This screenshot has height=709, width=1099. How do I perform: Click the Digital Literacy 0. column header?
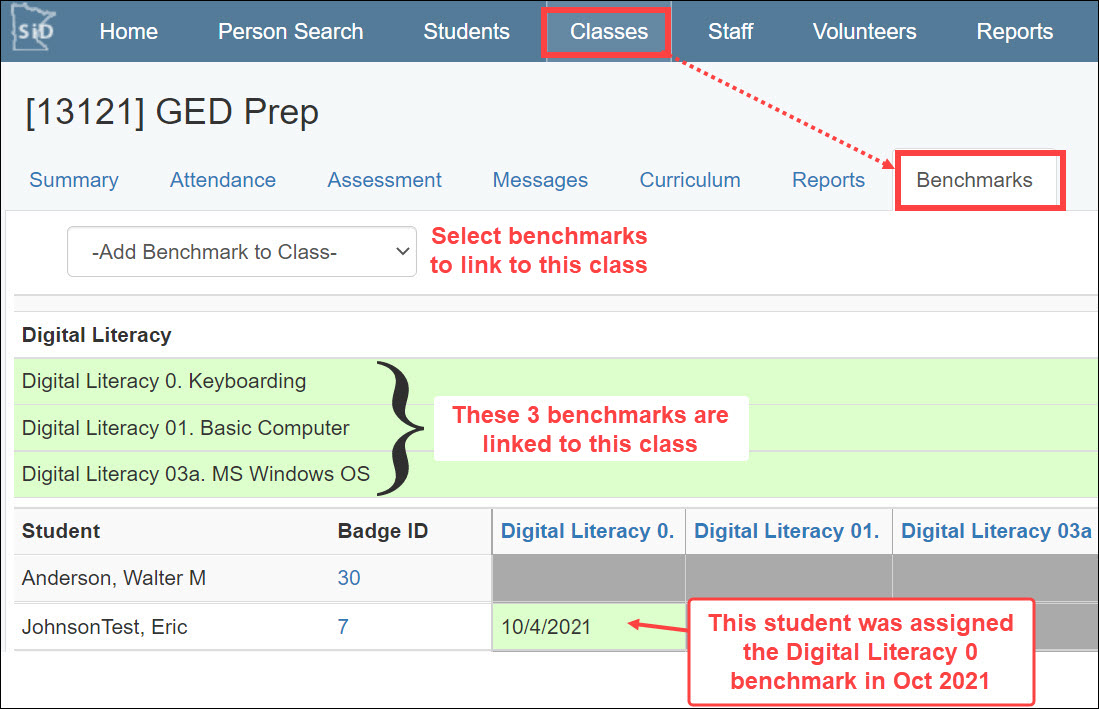pos(588,531)
